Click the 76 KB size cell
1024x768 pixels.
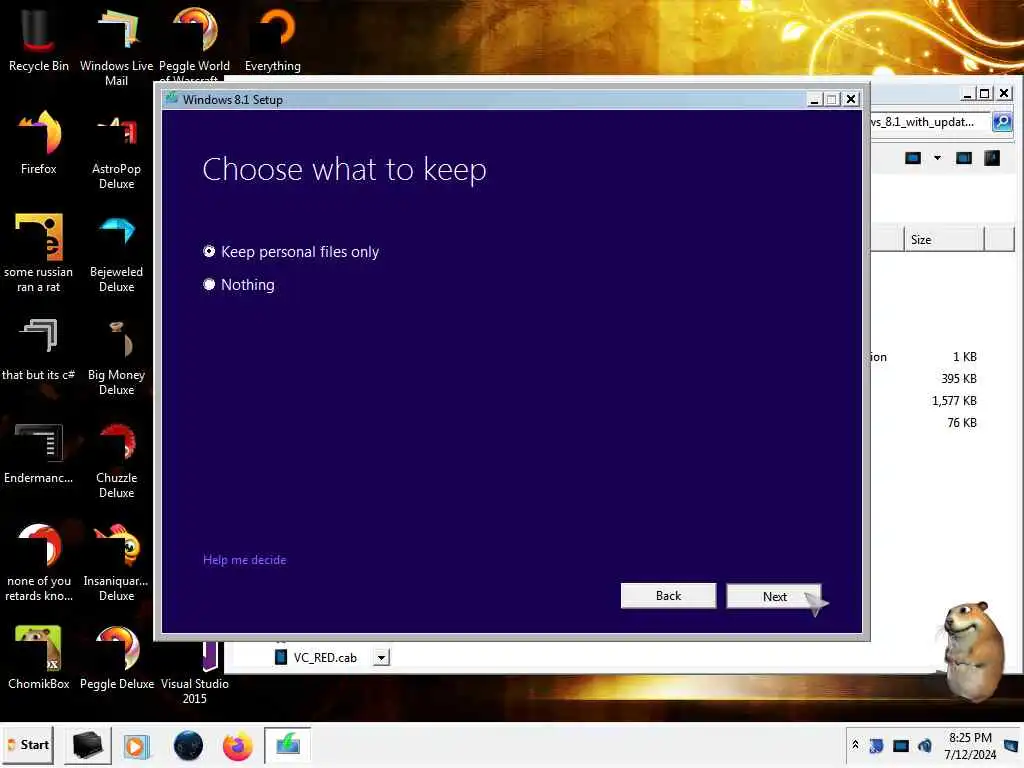tap(962, 423)
